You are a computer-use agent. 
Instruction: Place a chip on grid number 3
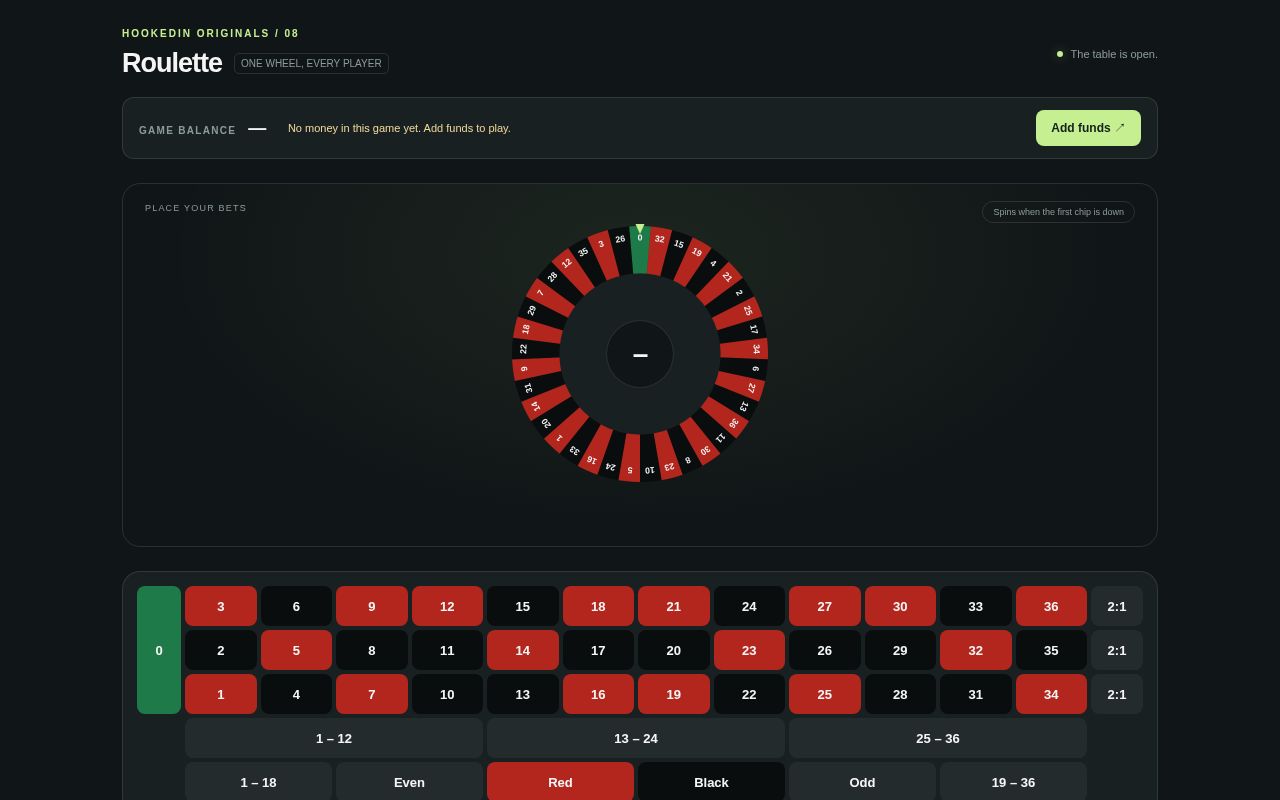(221, 606)
